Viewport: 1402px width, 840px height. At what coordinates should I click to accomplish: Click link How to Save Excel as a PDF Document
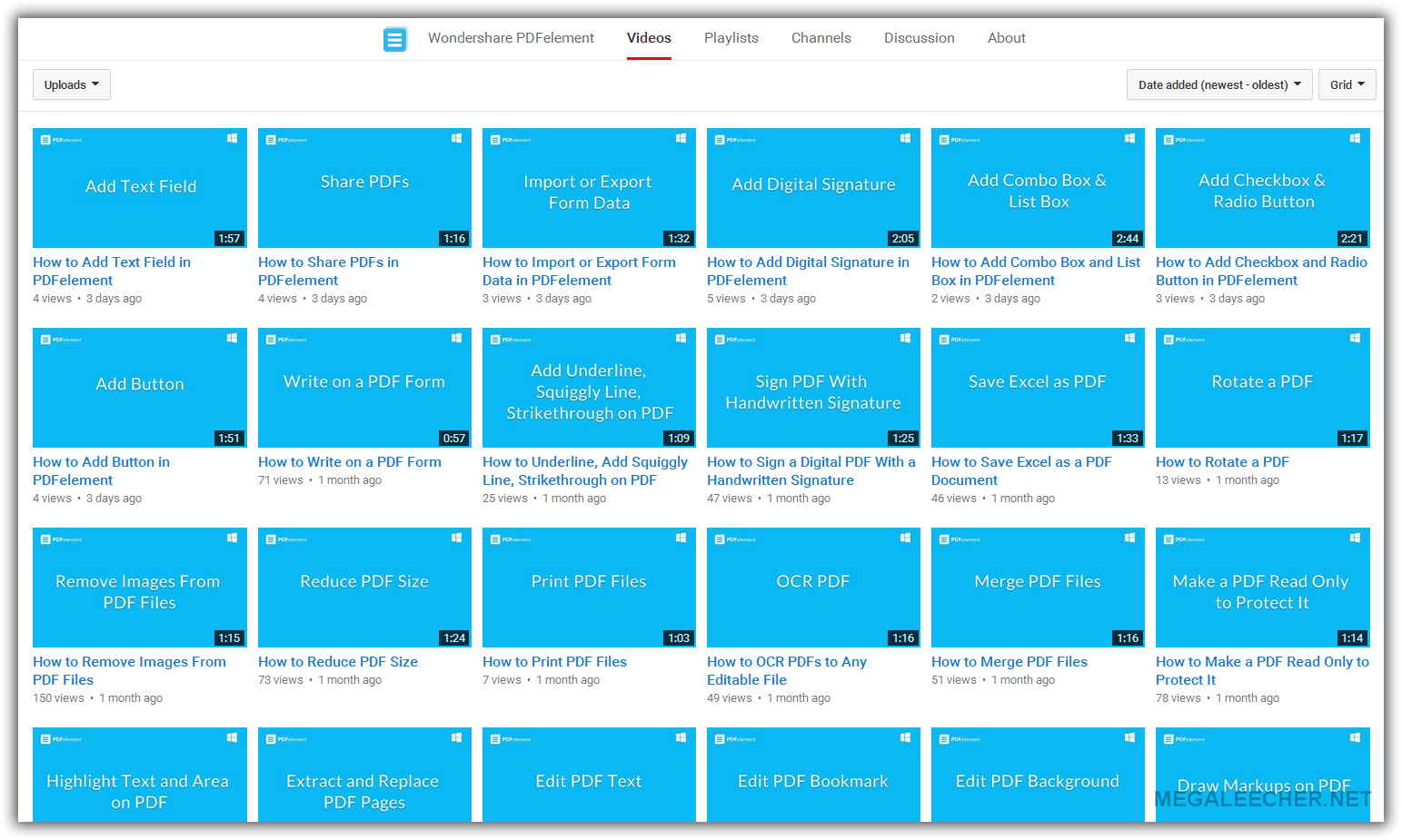[x=1021, y=470]
